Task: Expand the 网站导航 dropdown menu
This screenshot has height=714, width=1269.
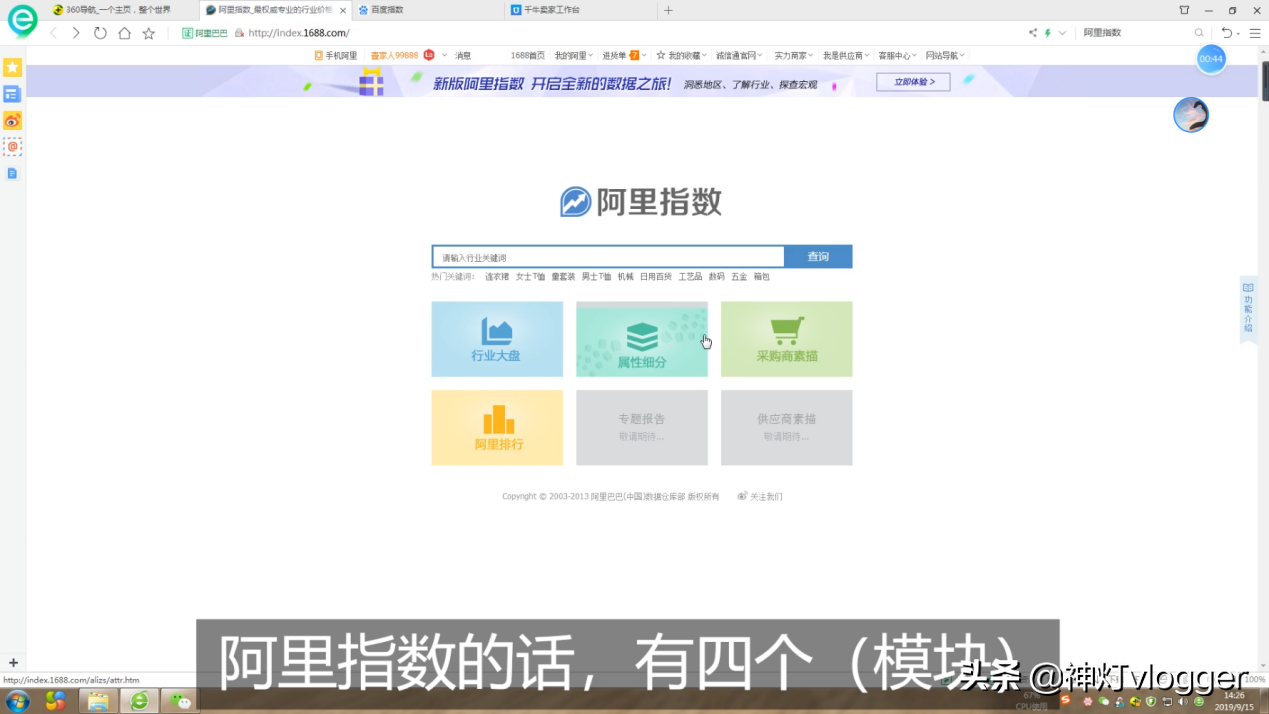Action: click(944, 56)
